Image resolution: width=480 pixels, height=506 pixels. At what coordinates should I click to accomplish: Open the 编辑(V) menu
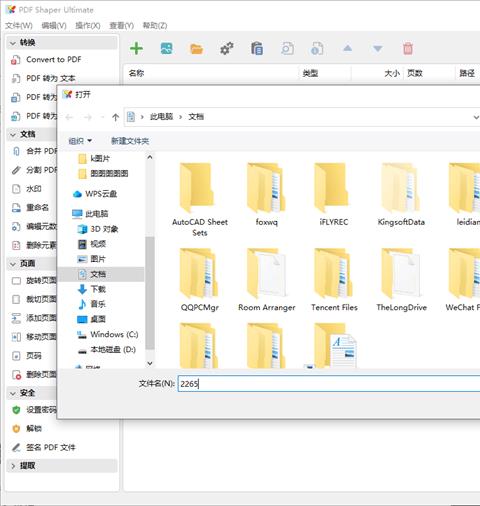pos(54,26)
